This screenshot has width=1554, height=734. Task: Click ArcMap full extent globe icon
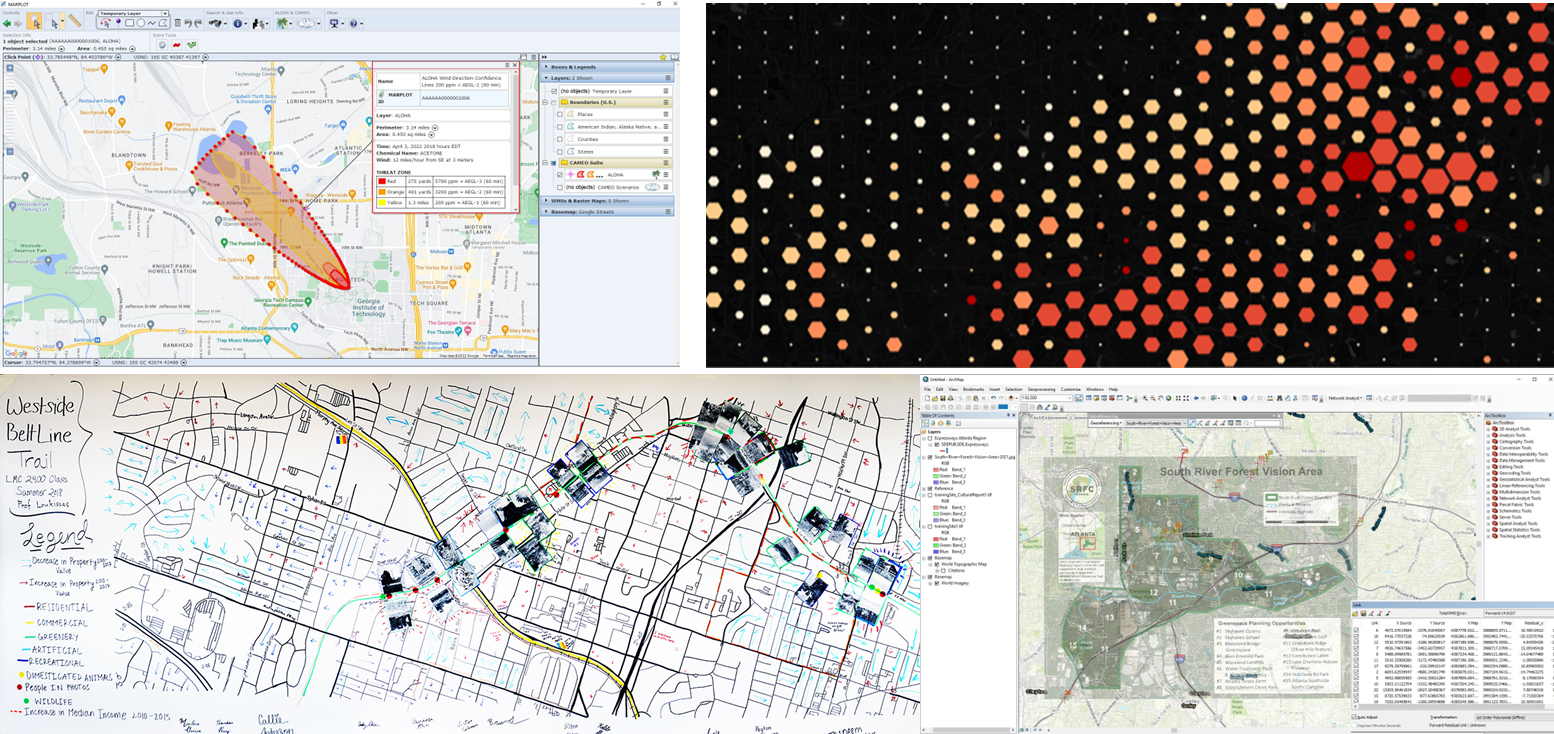tap(1169, 398)
